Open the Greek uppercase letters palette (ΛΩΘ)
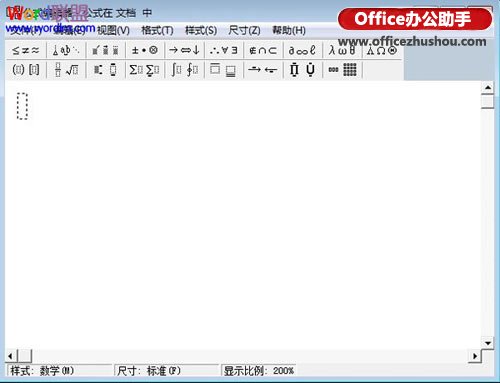This screenshot has height=383, width=500. click(382, 50)
